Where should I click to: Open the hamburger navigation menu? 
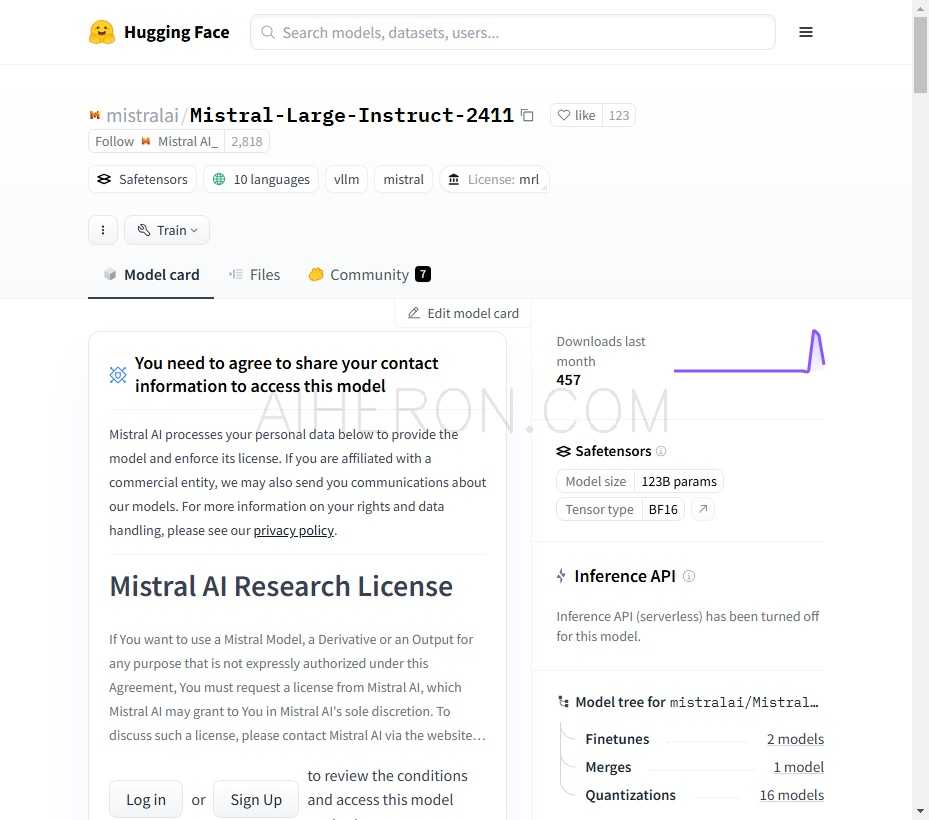coord(805,32)
